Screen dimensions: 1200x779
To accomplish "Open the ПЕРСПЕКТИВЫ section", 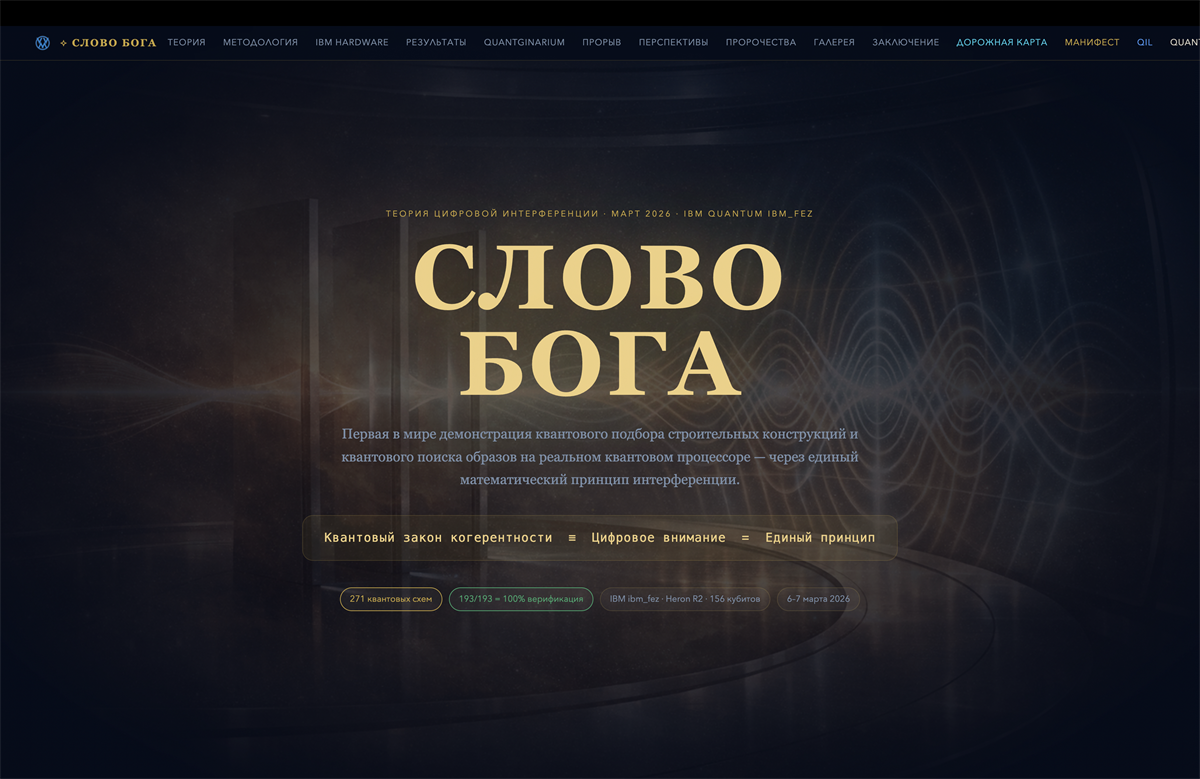I will (673, 43).
